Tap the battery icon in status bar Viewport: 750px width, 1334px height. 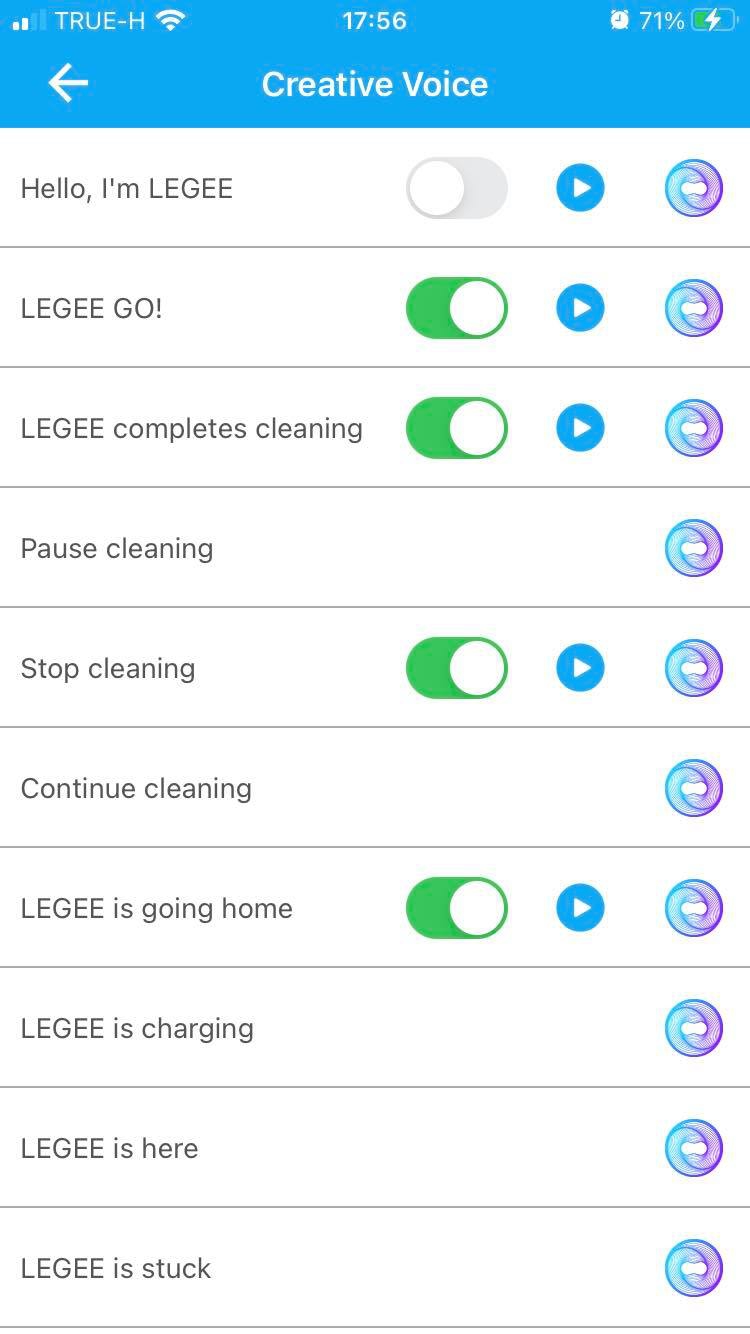[712, 21]
